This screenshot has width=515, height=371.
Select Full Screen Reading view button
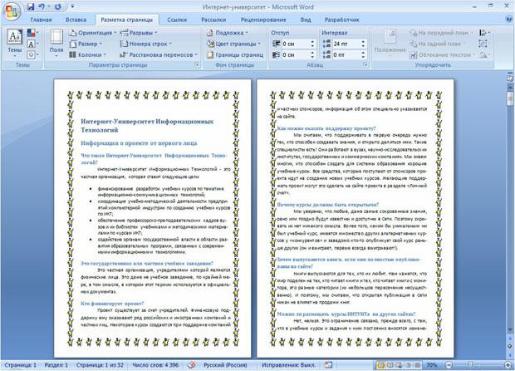click(x=390, y=365)
